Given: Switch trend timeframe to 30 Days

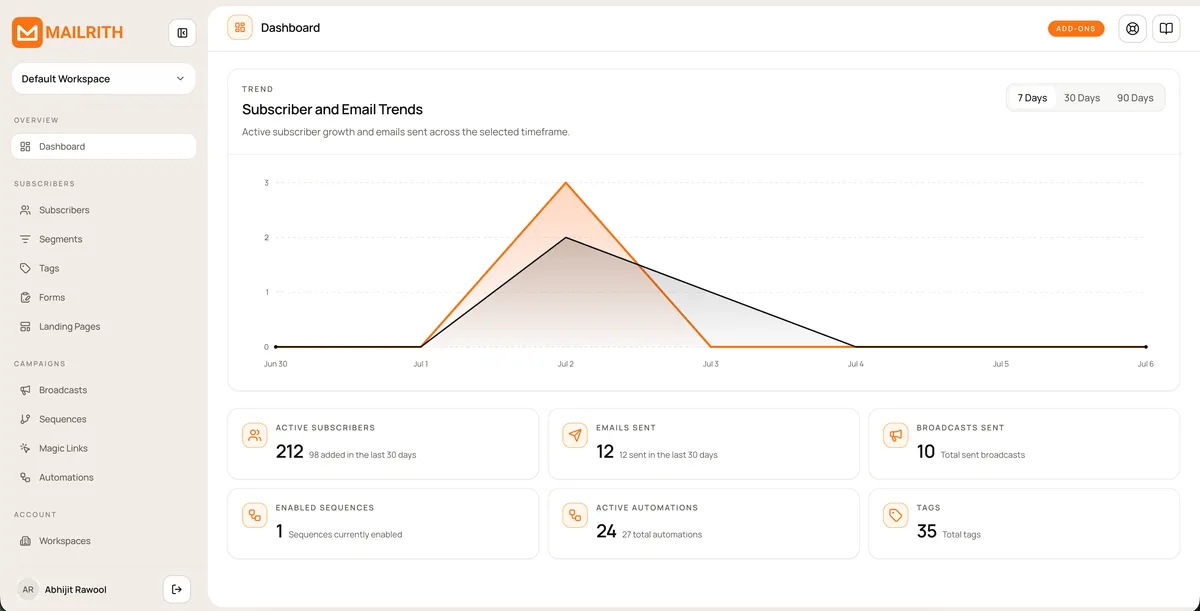Looking at the screenshot, I should 1082,98.
